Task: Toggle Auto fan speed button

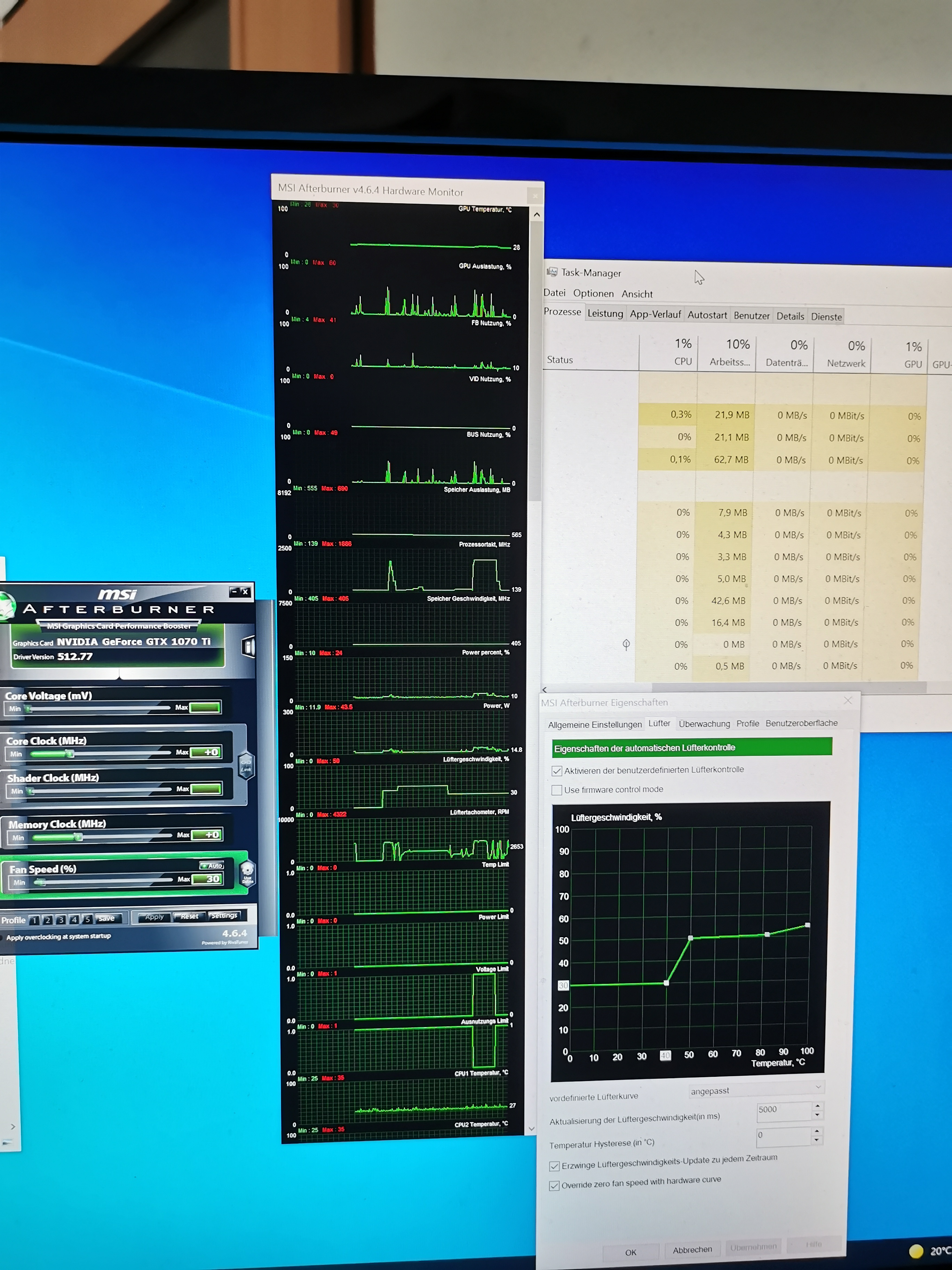Action: (x=212, y=865)
